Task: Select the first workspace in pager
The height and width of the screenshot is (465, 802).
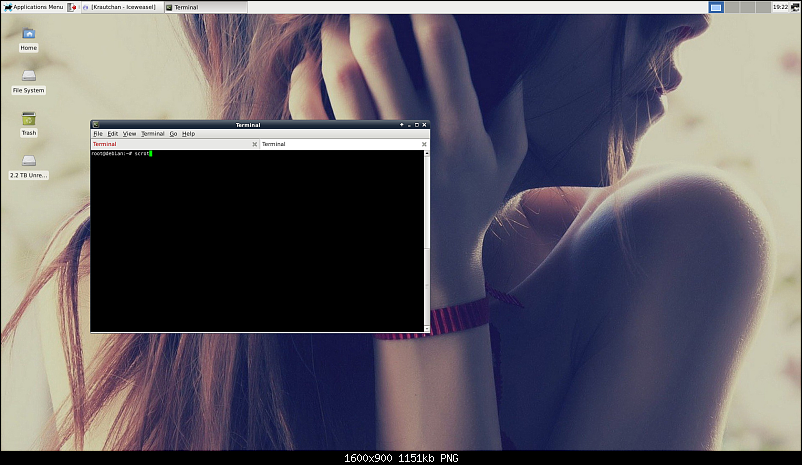Action: pyautogui.click(x=716, y=7)
